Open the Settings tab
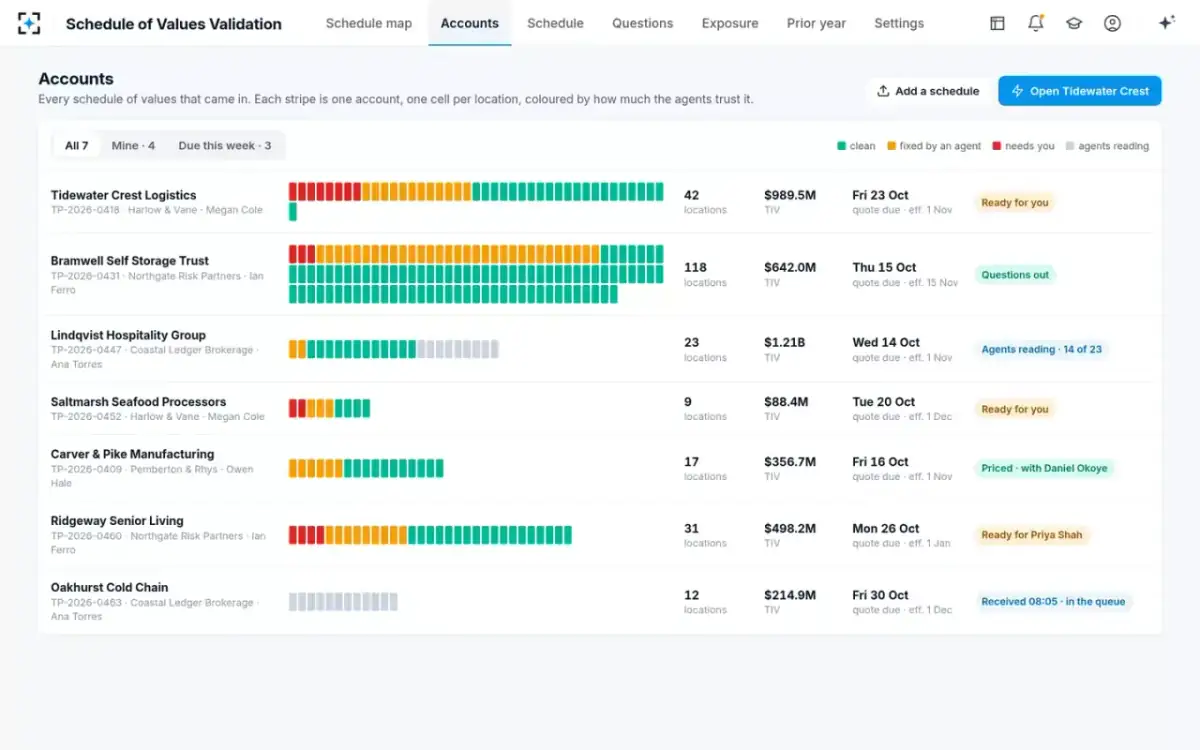The width and height of the screenshot is (1200, 750). point(899,23)
